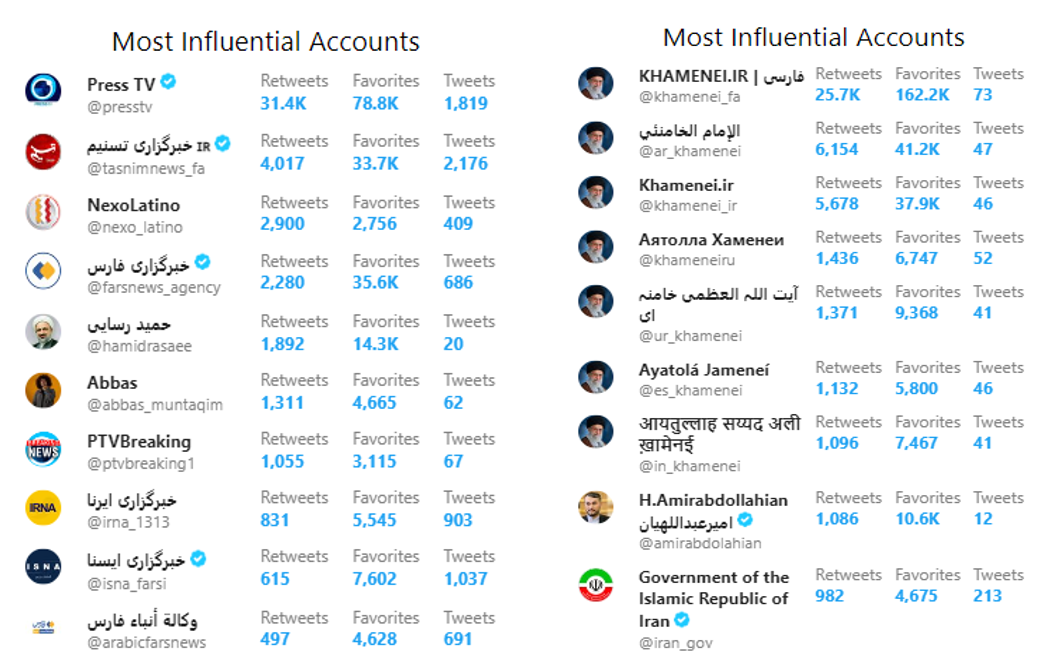1044x666 pixels.
Task: Select the PTVBreaking news avatar
Action: (x=43, y=449)
